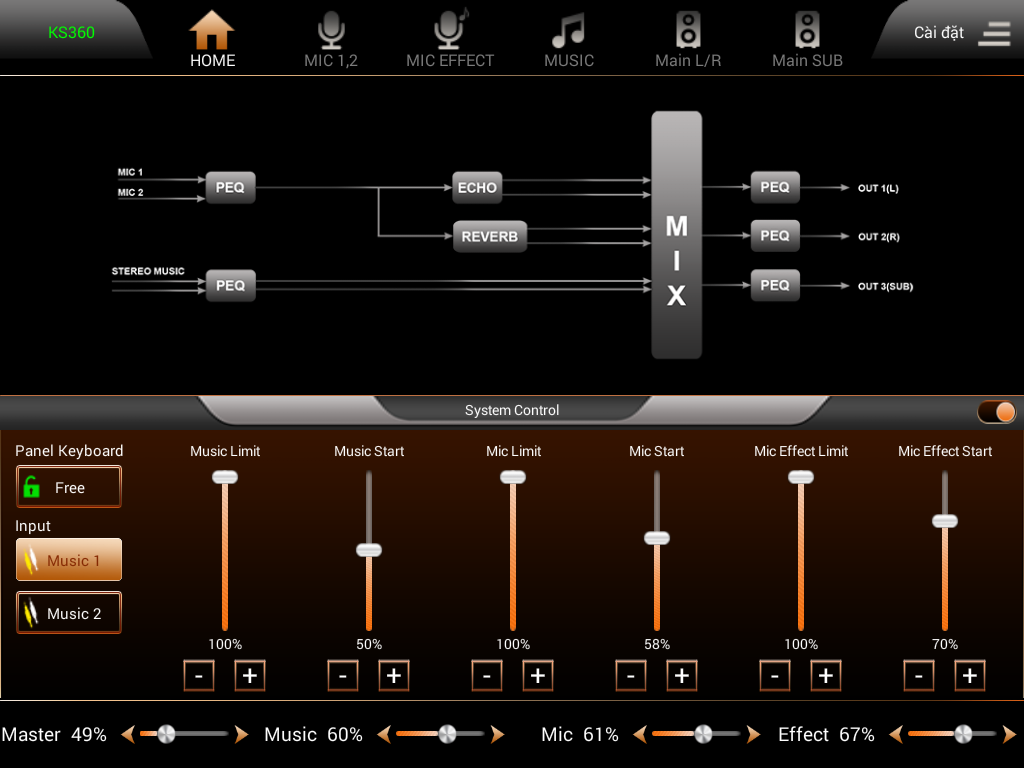Viewport: 1024px width, 768px height.
Task: Select the Music 1 input
Action: pyautogui.click(x=69, y=560)
